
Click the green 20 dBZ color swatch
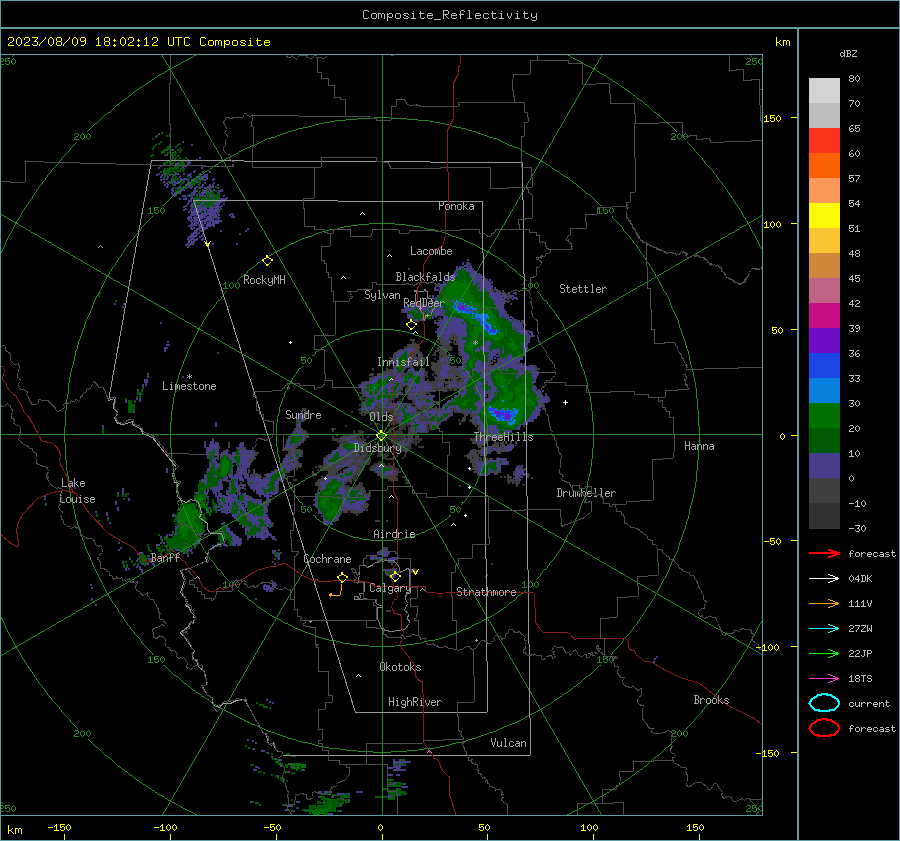click(824, 416)
